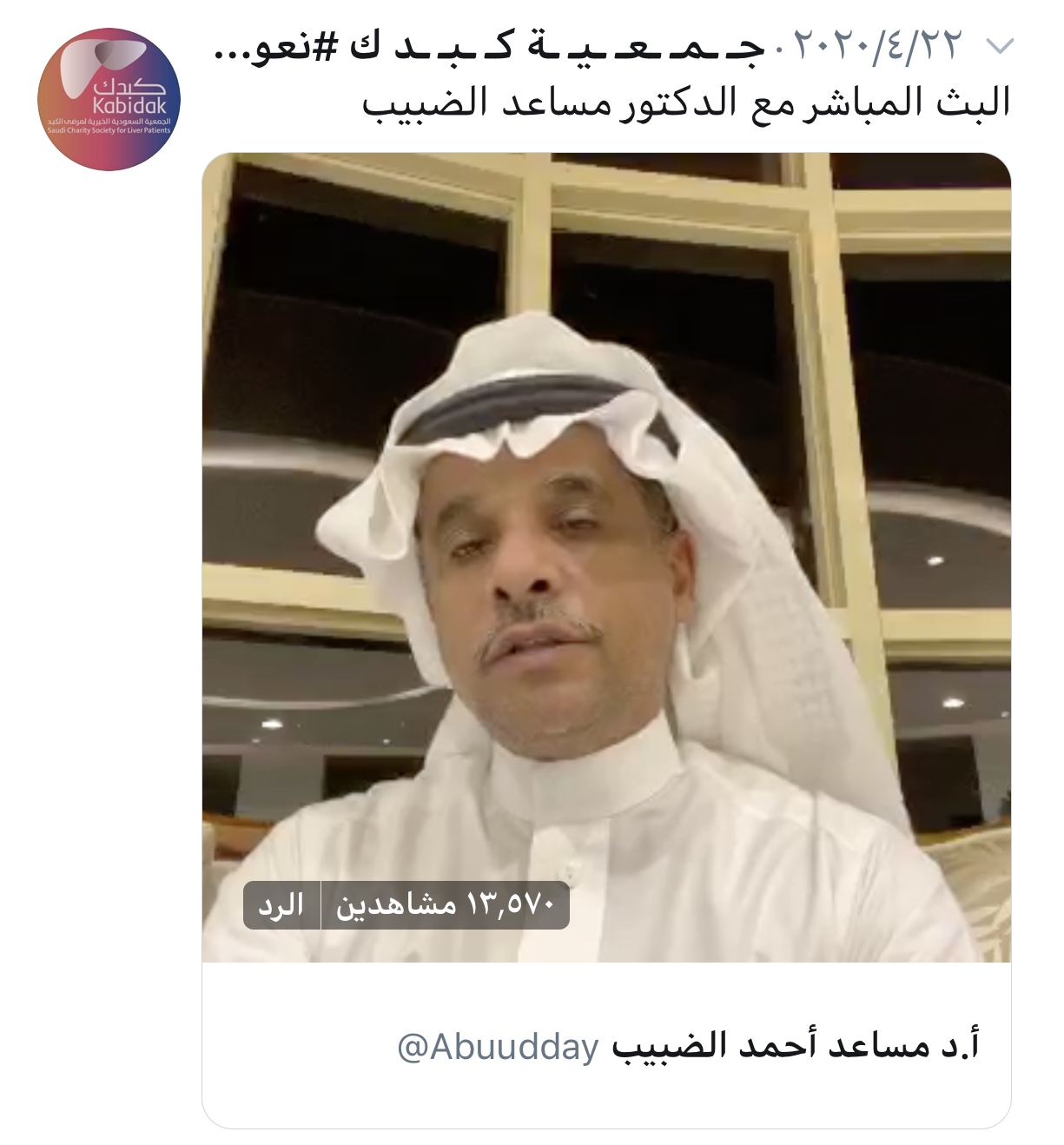The height and width of the screenshot is (1145, 1064).
Task: Tap the Arabic كبدك script in the avatar logo
Action: click(130, 87)
